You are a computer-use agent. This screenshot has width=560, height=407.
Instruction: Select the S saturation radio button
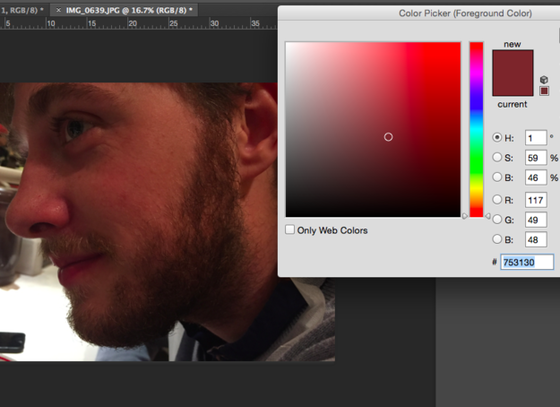coord(497,157)
